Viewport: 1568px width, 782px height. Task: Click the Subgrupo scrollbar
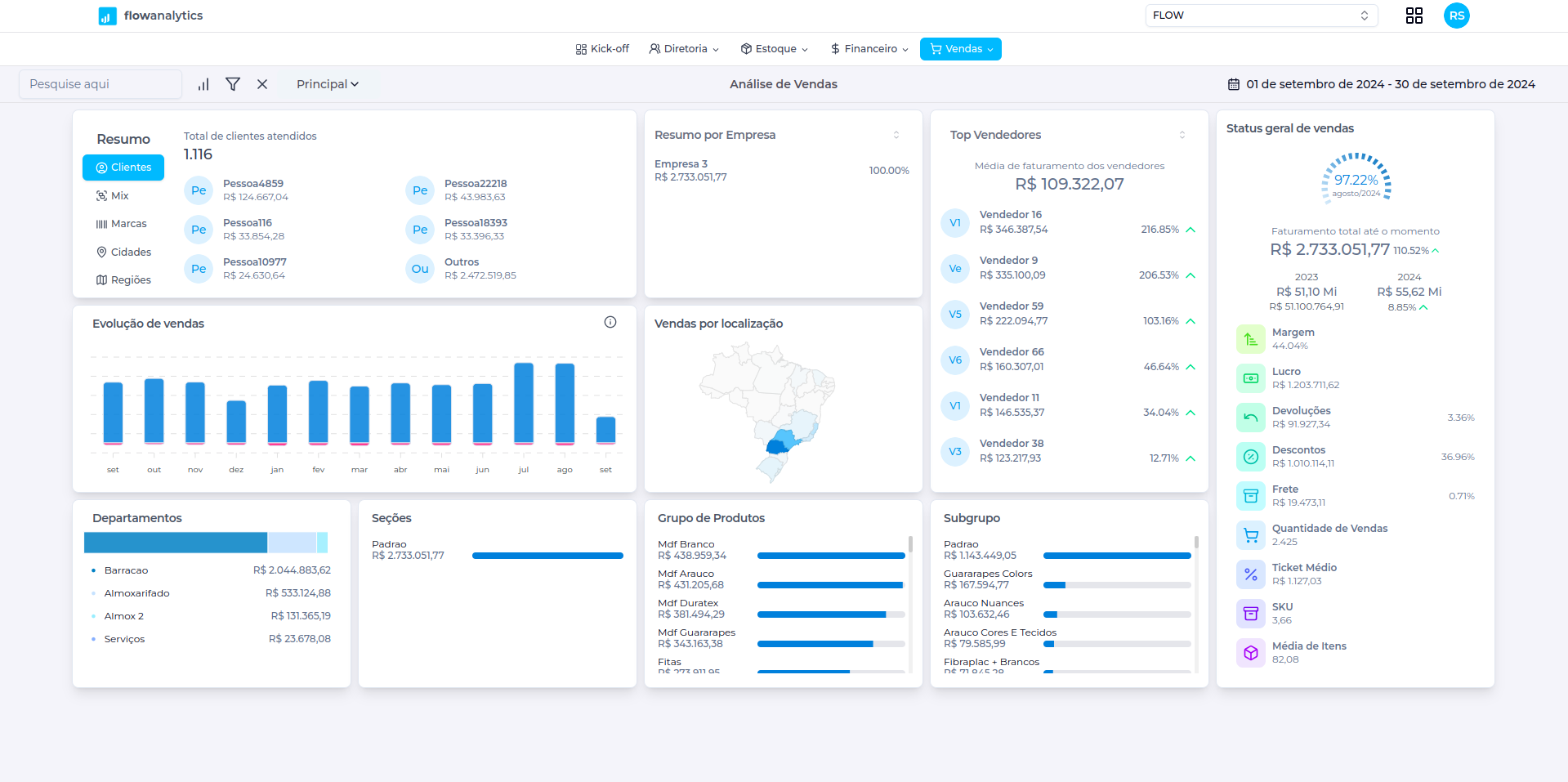1196,544
